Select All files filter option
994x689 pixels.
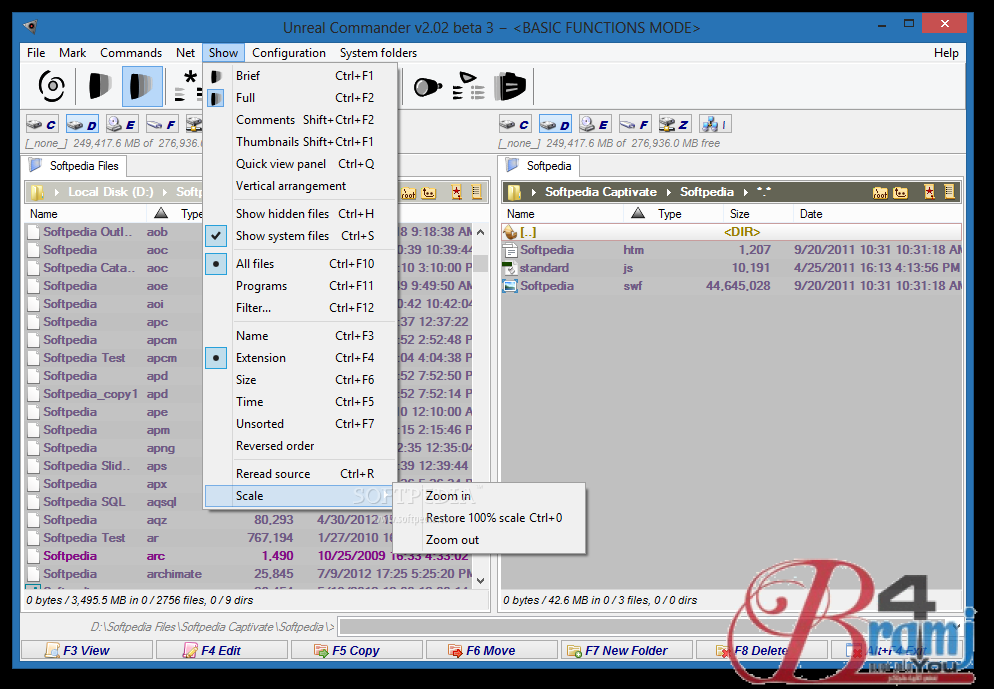coord(255,264)
